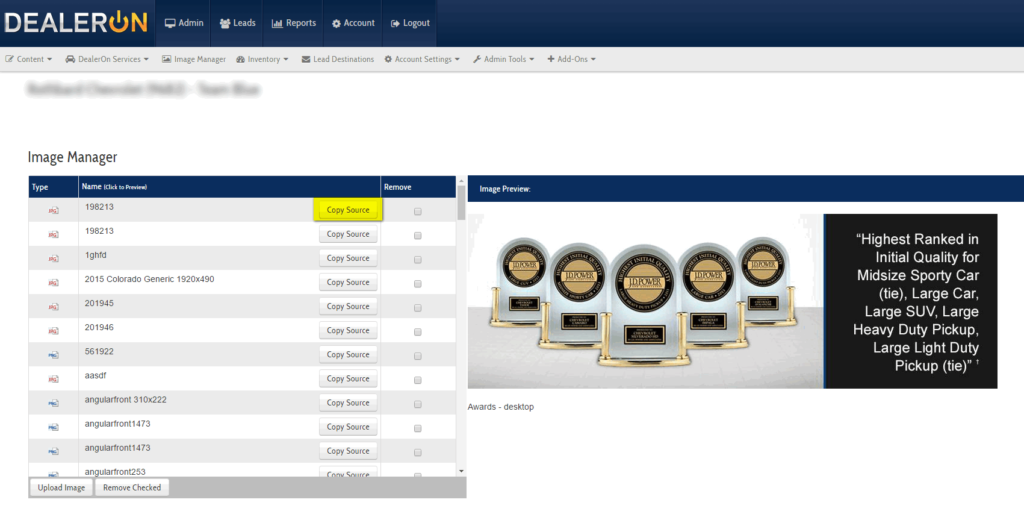Click the file type icon for aasdf
The width and height of the screenshot is (1024, 523).
tap(54, 379)
